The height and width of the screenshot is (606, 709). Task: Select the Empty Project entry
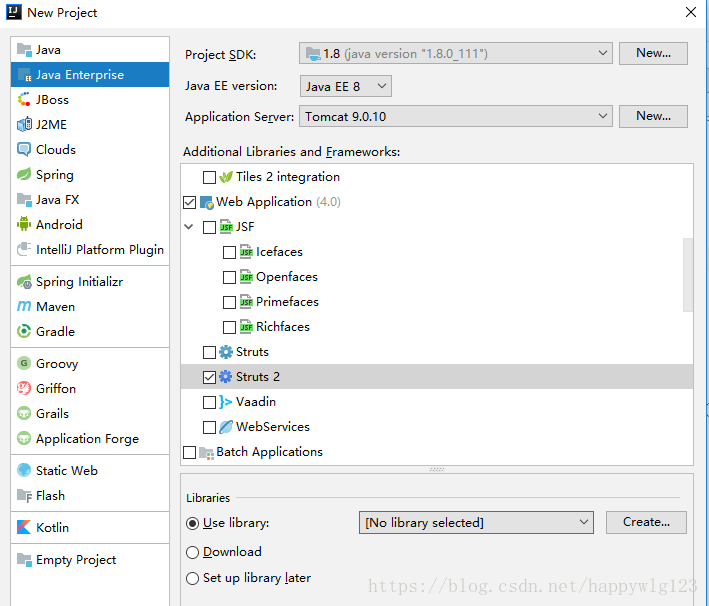[90, 559]
